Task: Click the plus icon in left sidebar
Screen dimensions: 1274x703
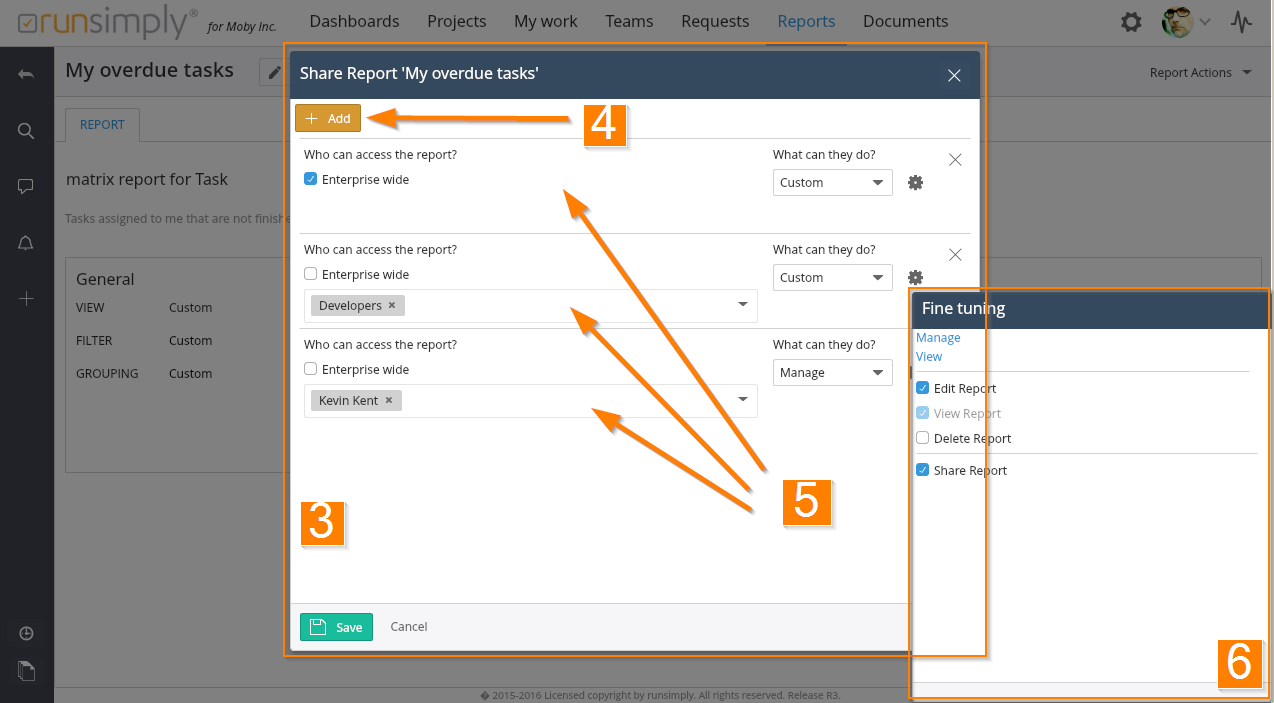Action: coord(26,299)
